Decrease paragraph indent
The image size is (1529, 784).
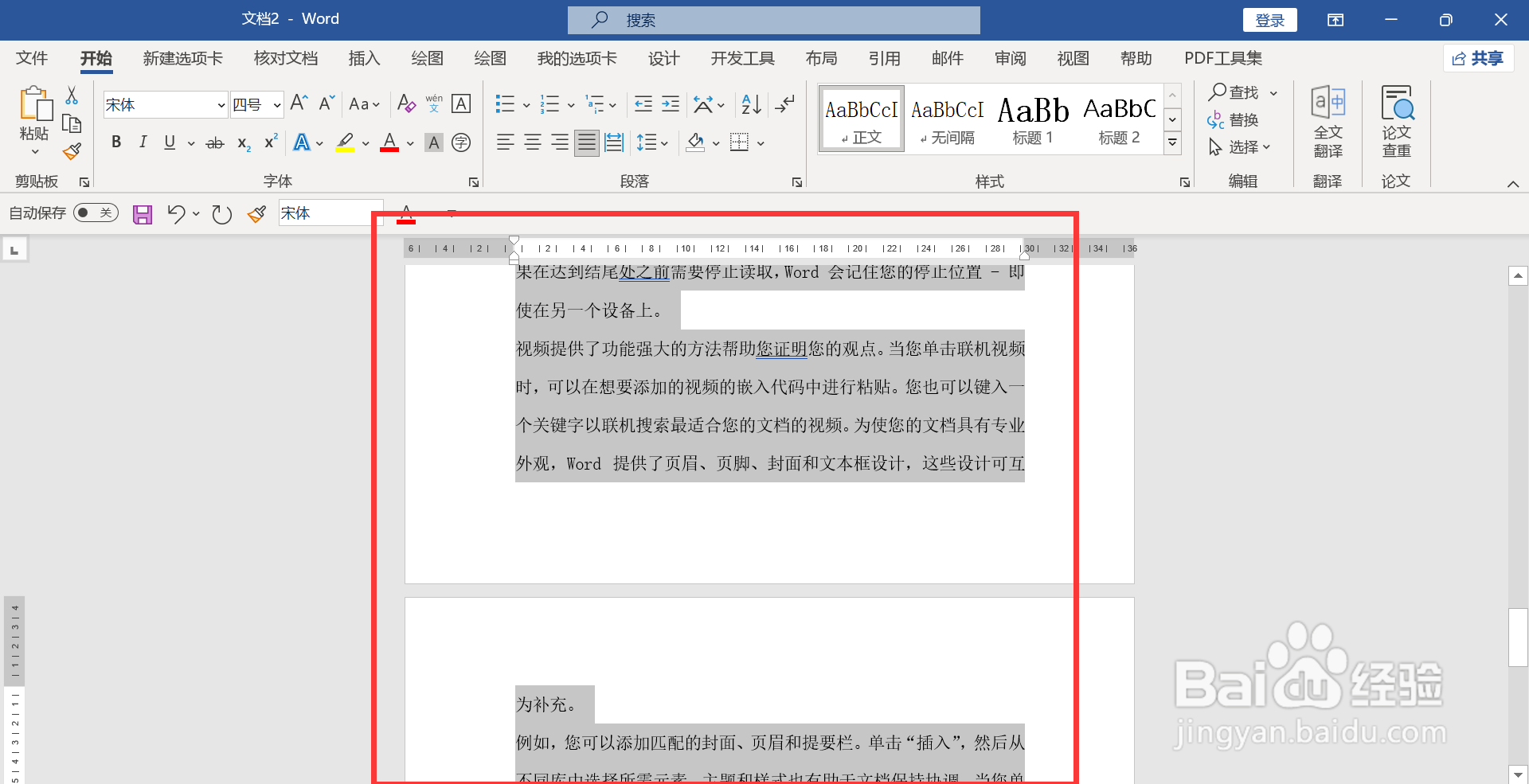pos(643,104)
